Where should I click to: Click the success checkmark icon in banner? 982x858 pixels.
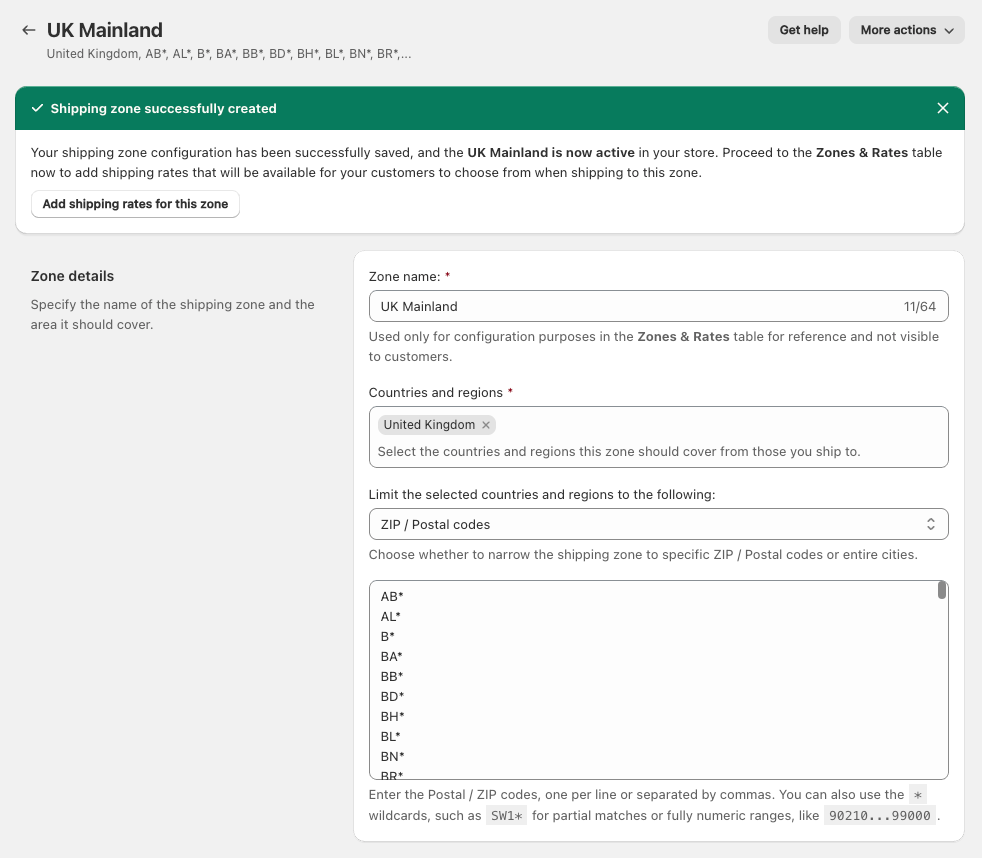[x=37, y=108]
